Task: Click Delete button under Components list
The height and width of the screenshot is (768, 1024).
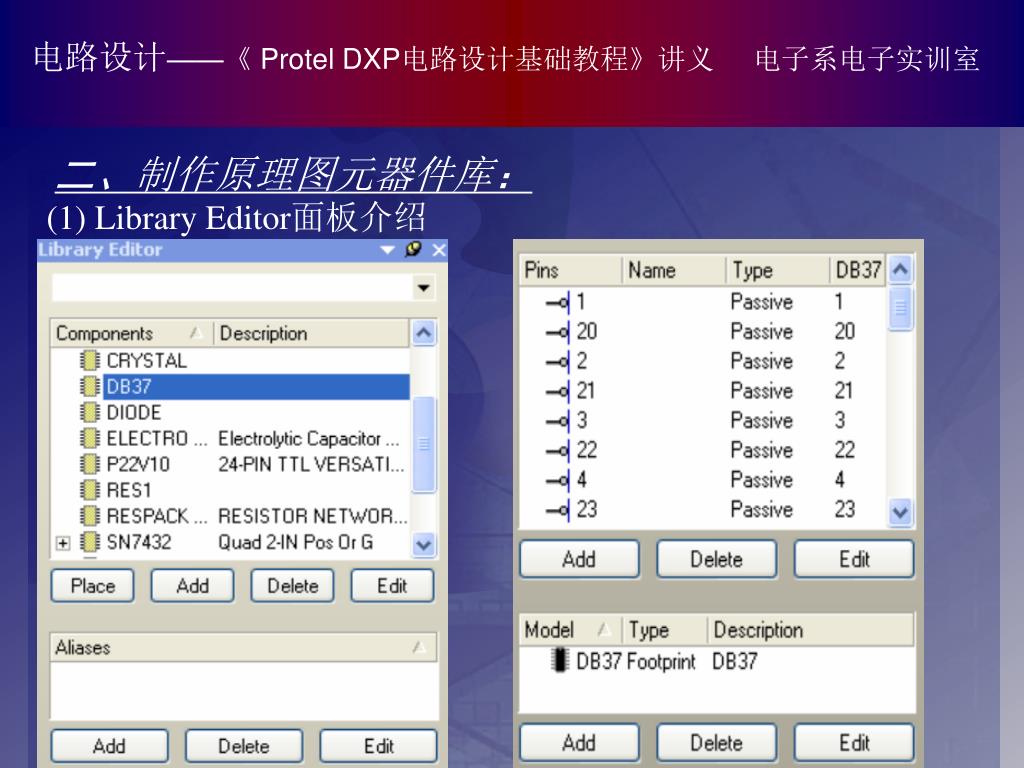Action: pos(293,586)
